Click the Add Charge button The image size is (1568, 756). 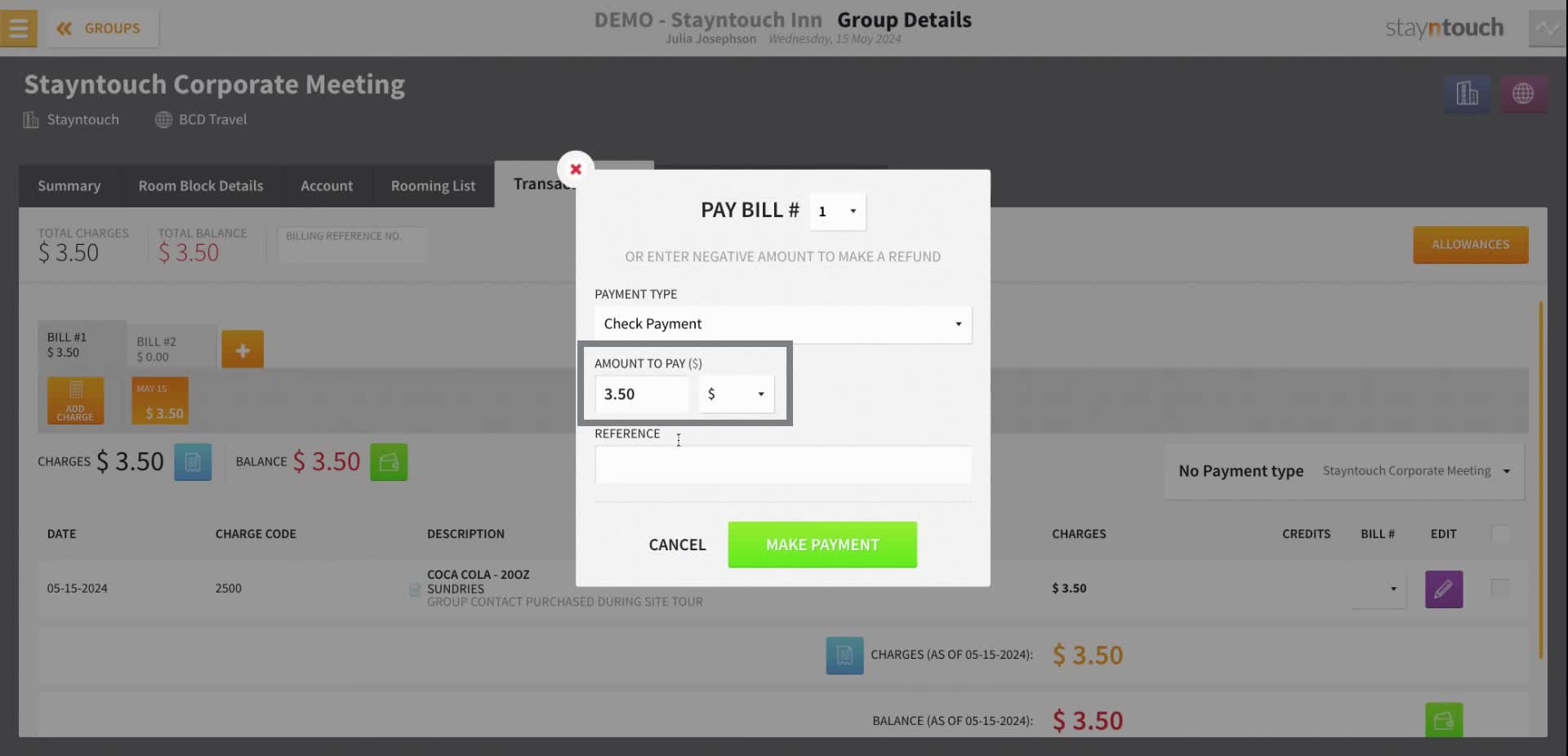click(75, 401)
